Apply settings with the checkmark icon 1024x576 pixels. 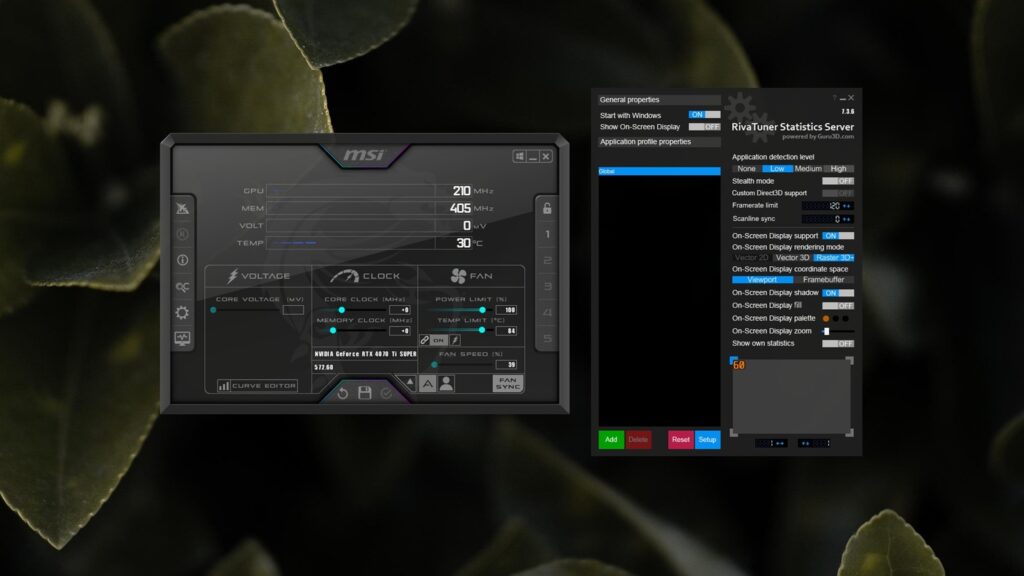(x=387, y=392)
